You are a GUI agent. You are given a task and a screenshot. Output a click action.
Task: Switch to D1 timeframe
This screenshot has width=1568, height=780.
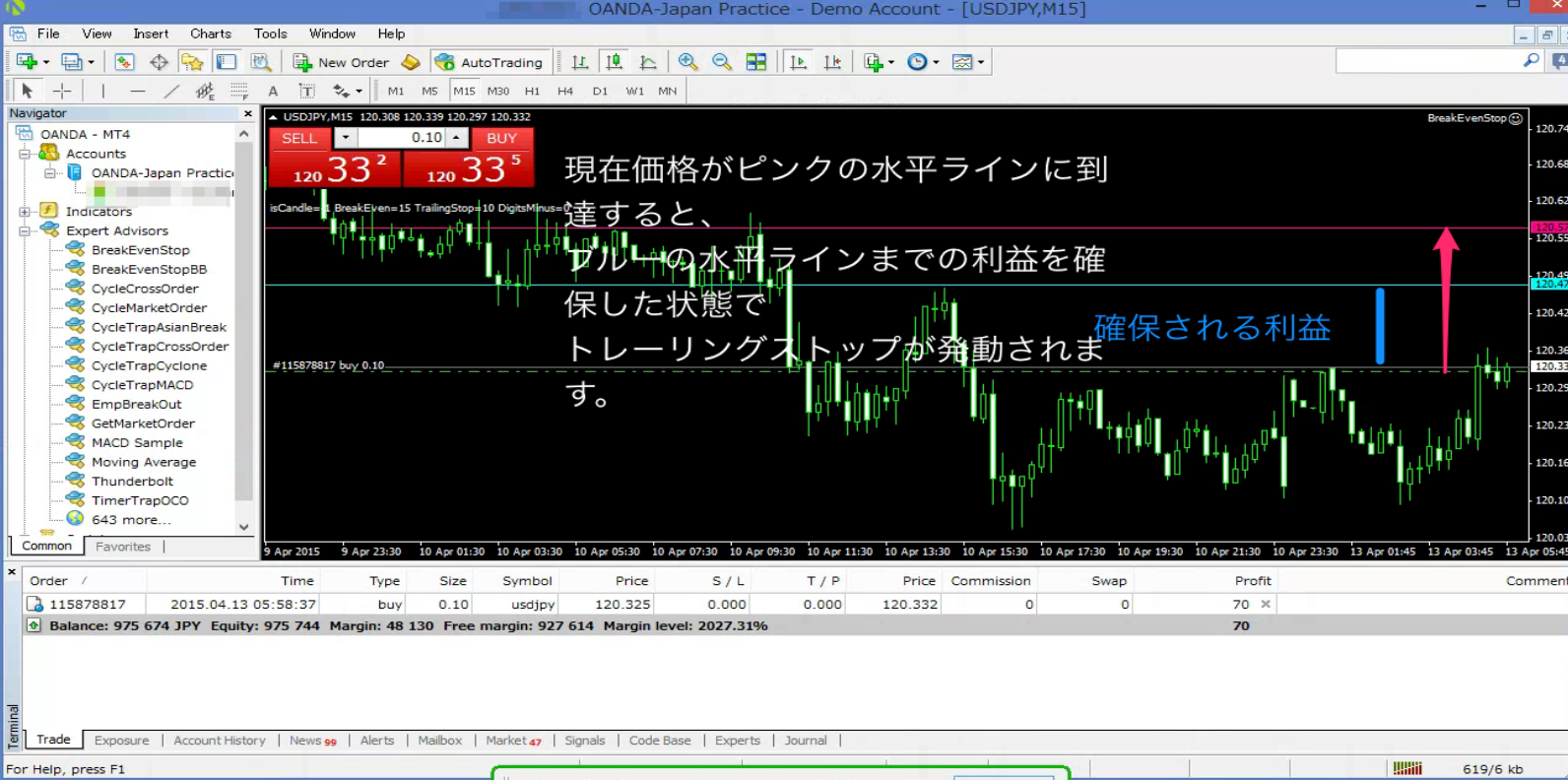[600, 91]
